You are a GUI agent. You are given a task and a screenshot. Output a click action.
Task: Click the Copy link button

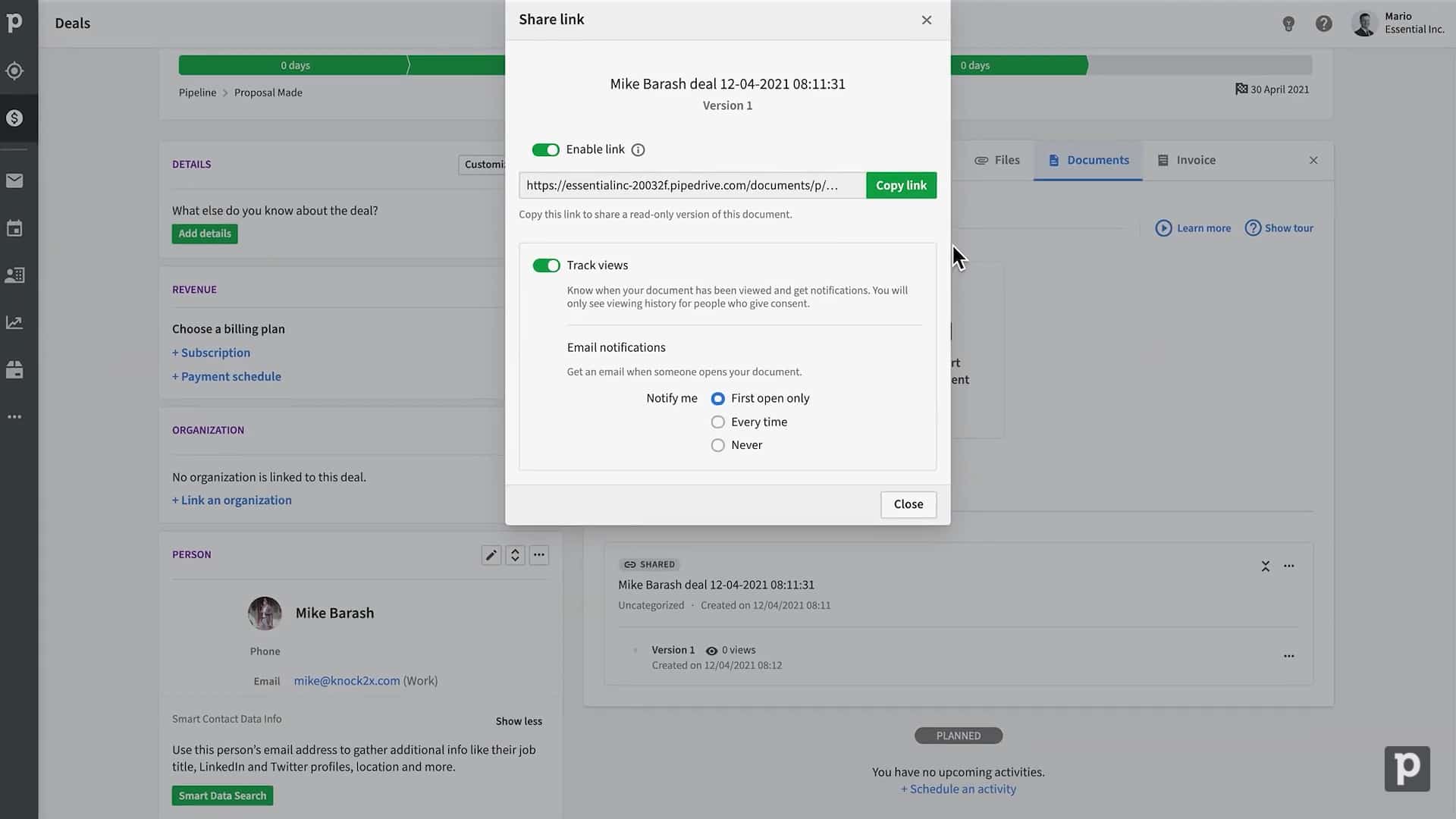click(901, 185)
